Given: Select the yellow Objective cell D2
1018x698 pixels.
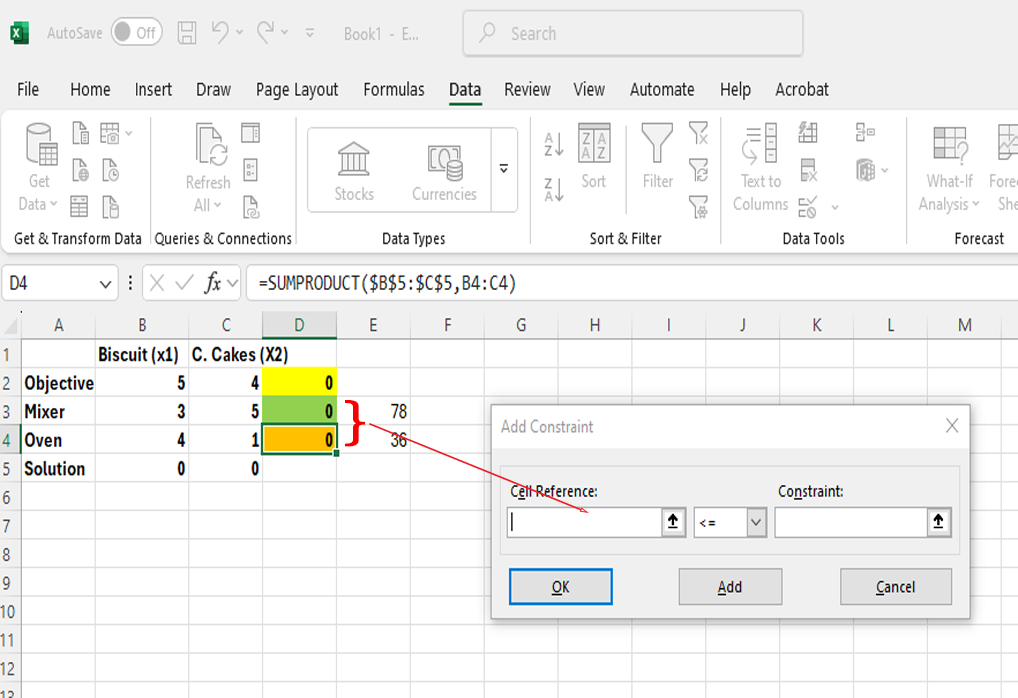Looking at the screenshot, I should tap(299, 383).
